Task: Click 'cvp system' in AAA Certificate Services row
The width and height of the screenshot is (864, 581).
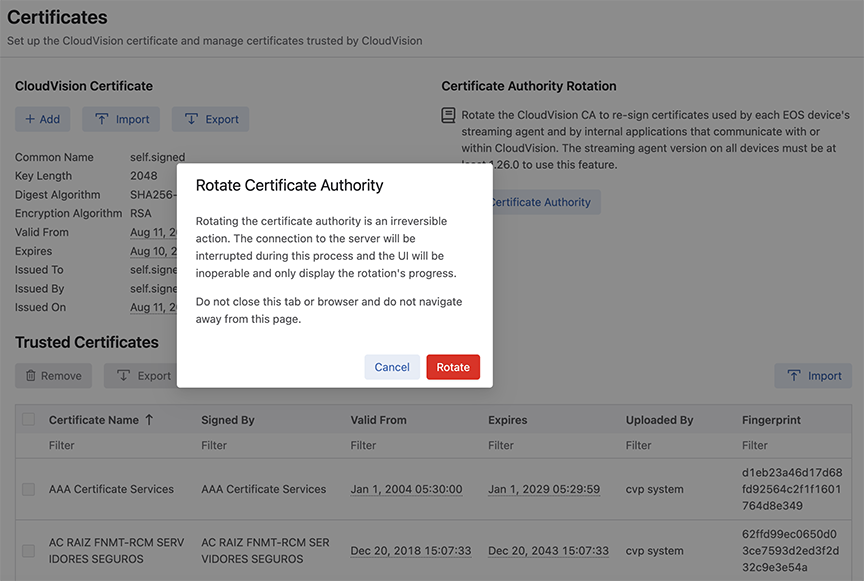Action: click(655, 489)
